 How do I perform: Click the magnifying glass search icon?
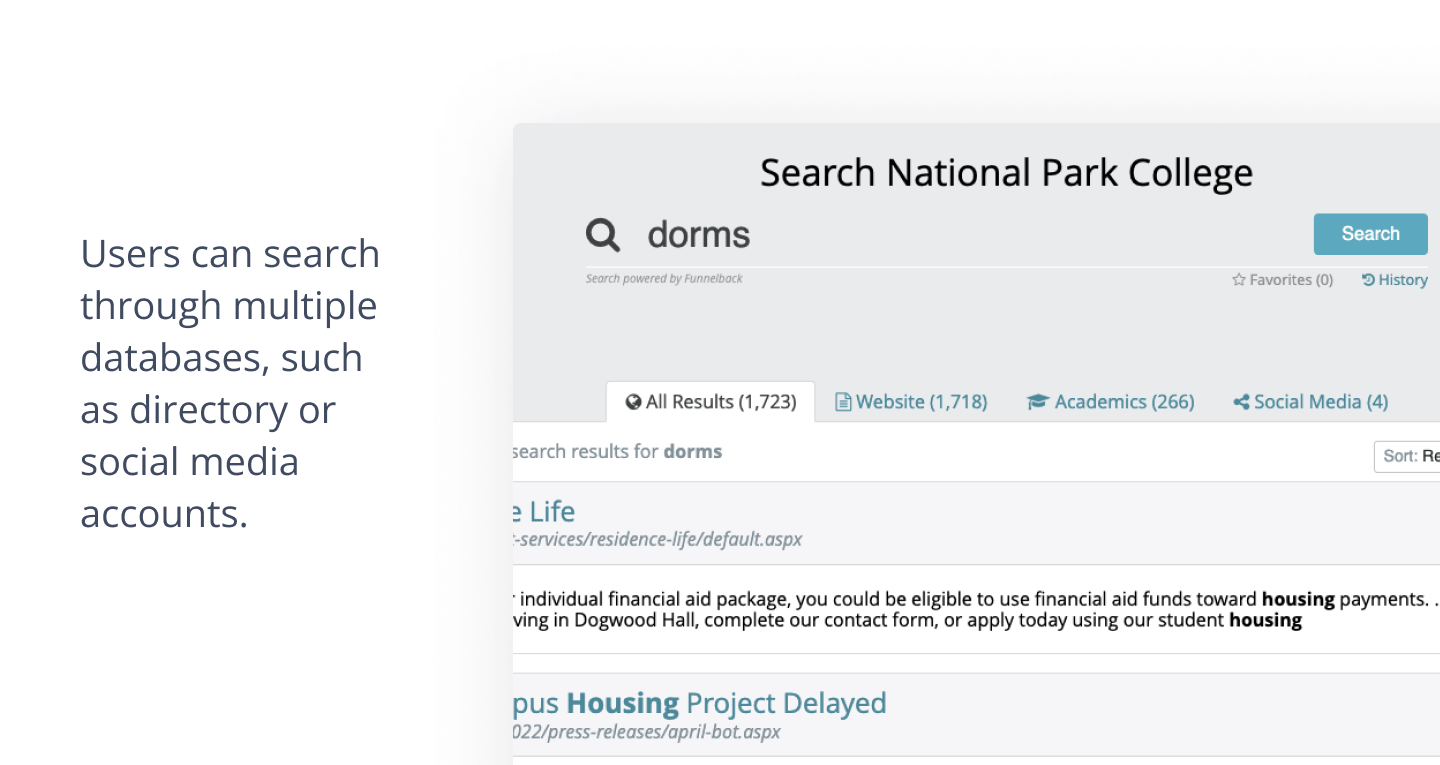603,236
